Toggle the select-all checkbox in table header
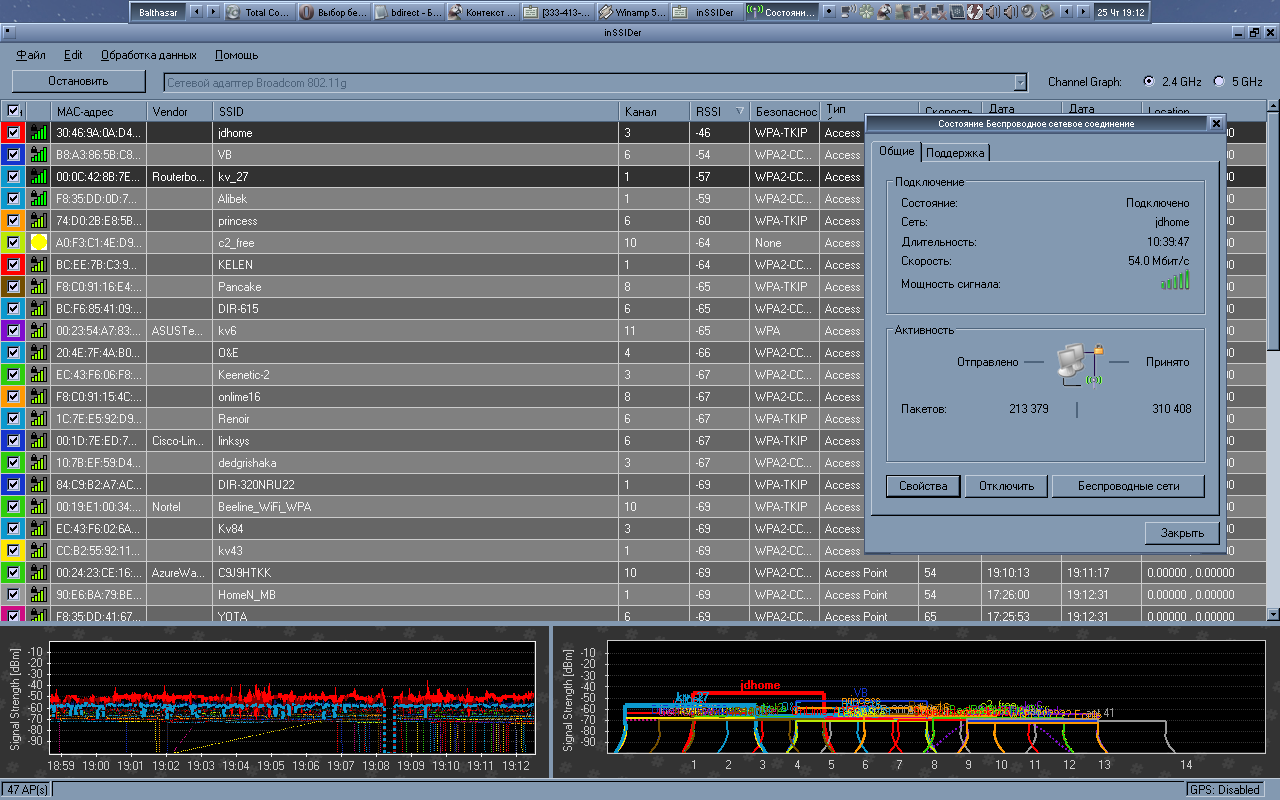The image size is (1280, 800). [x=14, y=111]
